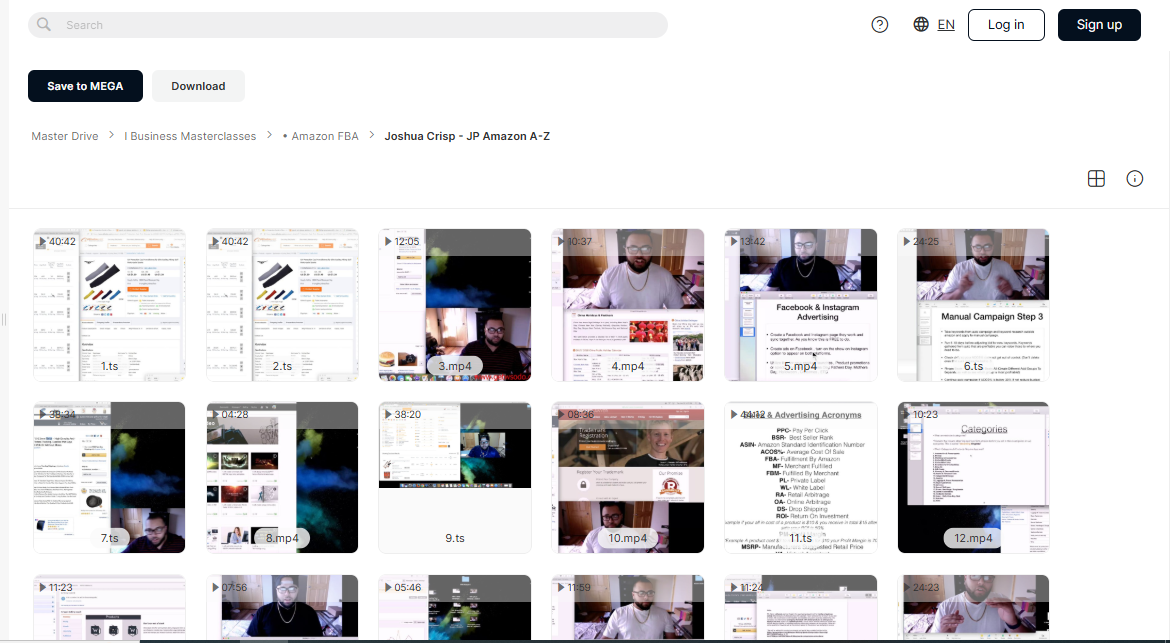Viewport: 1170px width, 643px height.
Task: Switch to grid view layout icon
Action: pyautogui.click(x=1096, y=178)
